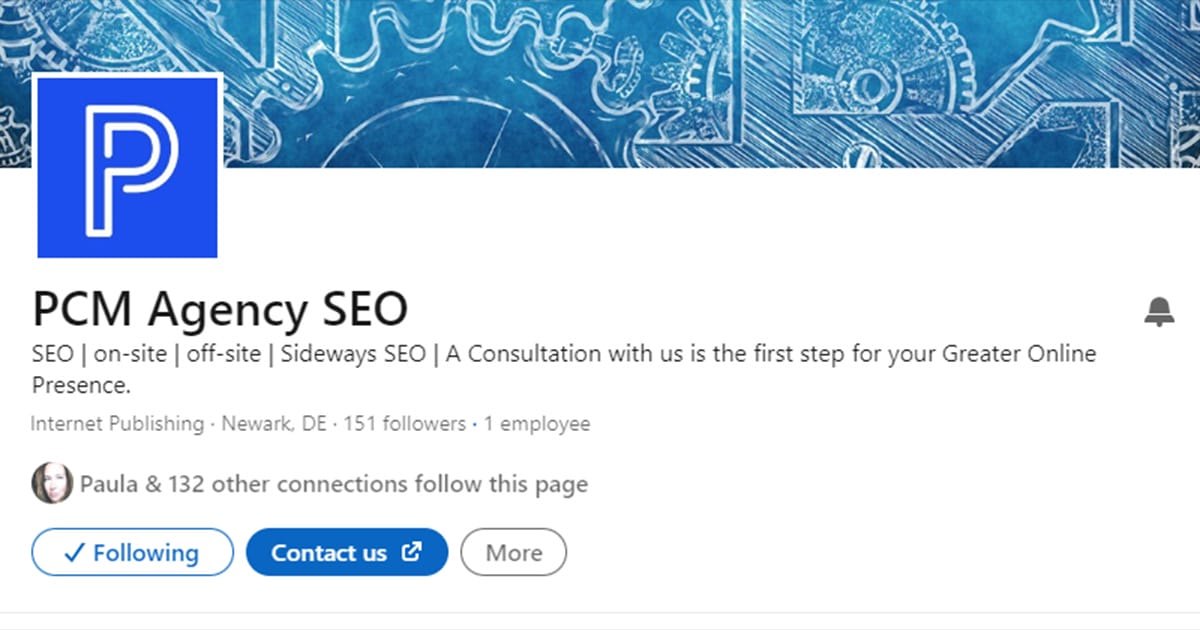Open the Newark, DE location link
Image resolution: width=1200 pixels, height=630 pixels.
pyautogui.click(x=272, y=423)
